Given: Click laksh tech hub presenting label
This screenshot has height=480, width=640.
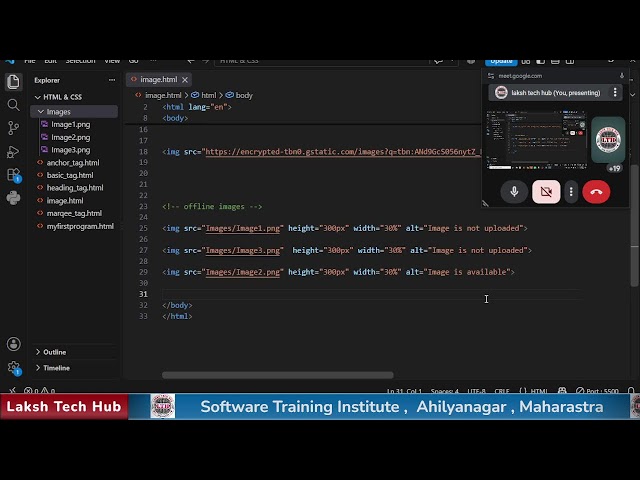Looking at the screenshot, I should [x=556, y=93].
